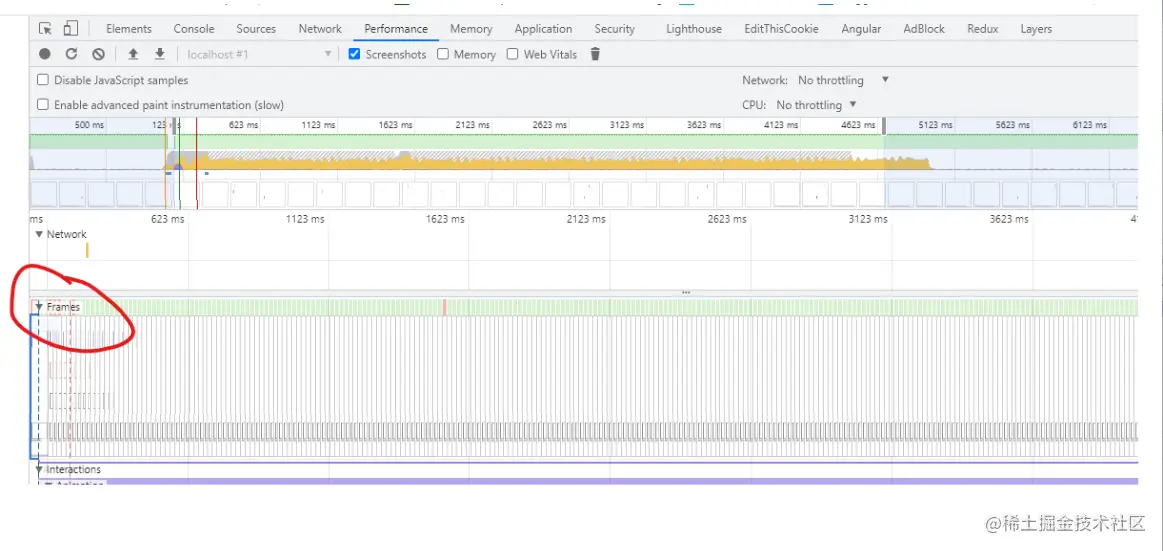Save the profile with the download icon
The width and height of the screenshot is (1163, 551).
coord(159,53)
